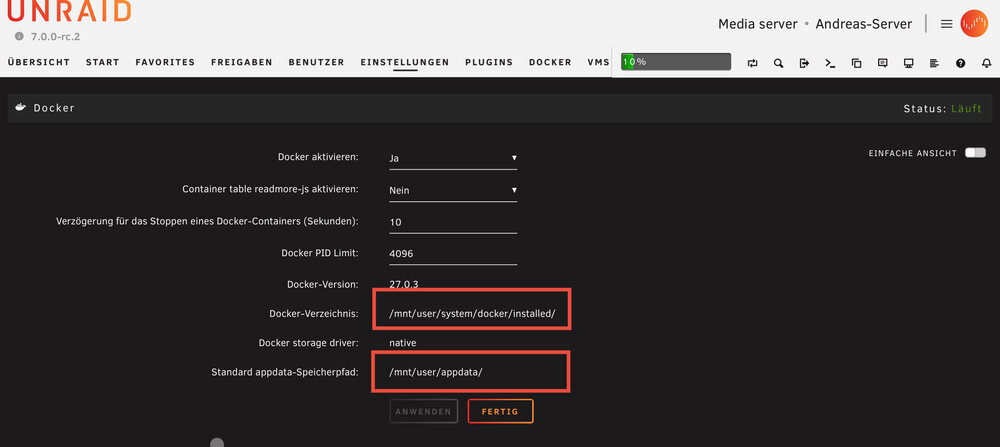Navigate to Plugins tab
1000x447 pixels.
pos(489,62)
